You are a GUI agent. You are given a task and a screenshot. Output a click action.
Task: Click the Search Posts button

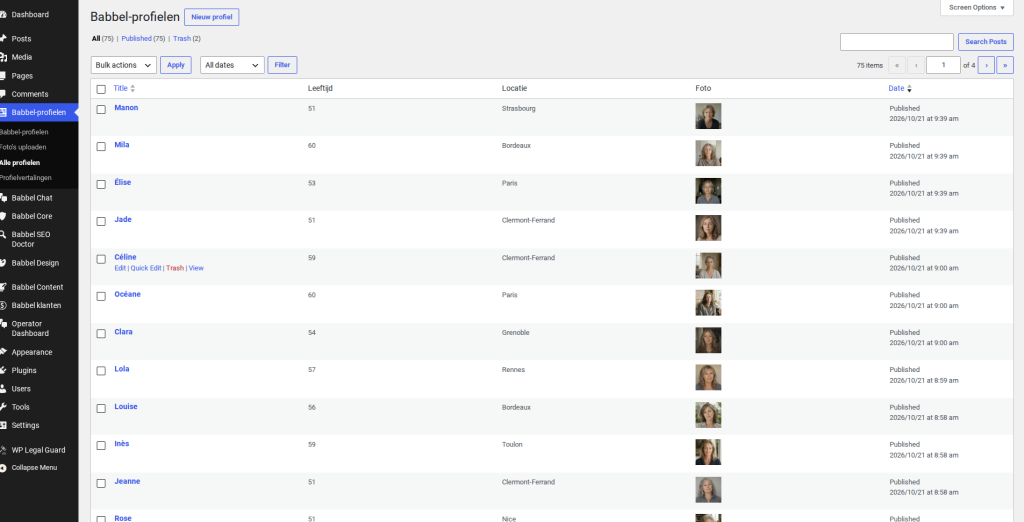pos(985,42)
